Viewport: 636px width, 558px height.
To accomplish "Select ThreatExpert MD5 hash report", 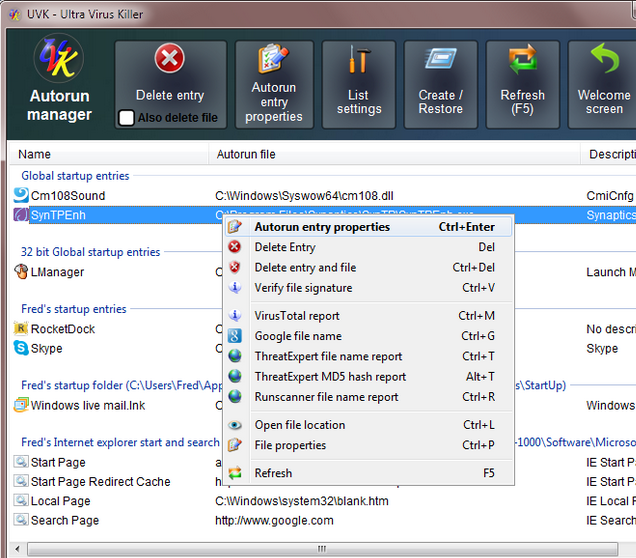I will [x=367, y=376].
